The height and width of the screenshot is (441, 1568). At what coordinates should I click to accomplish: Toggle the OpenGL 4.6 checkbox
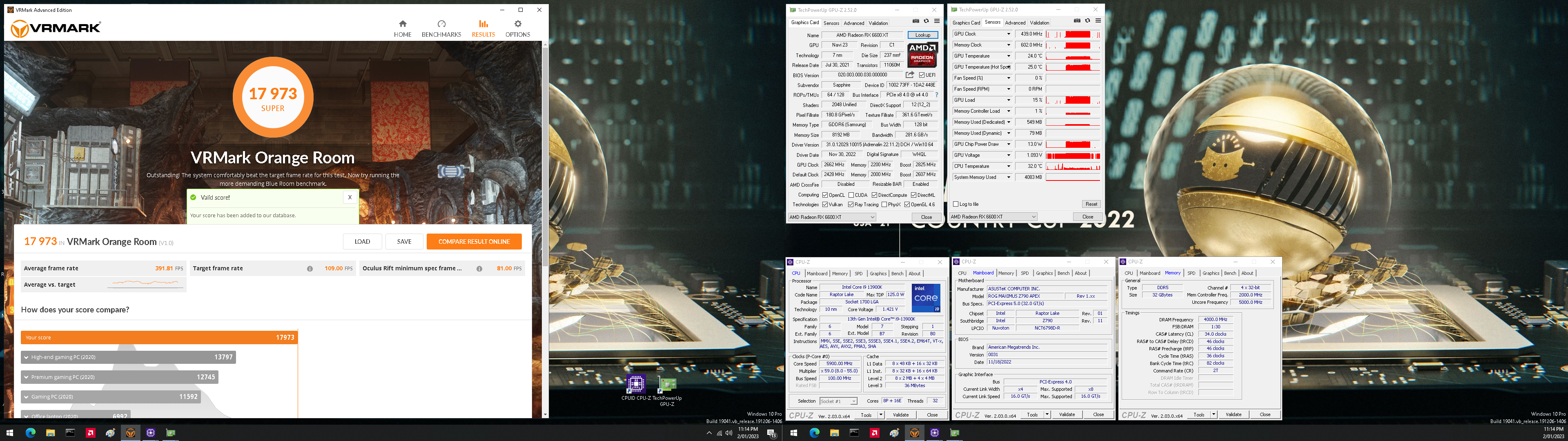907,205
